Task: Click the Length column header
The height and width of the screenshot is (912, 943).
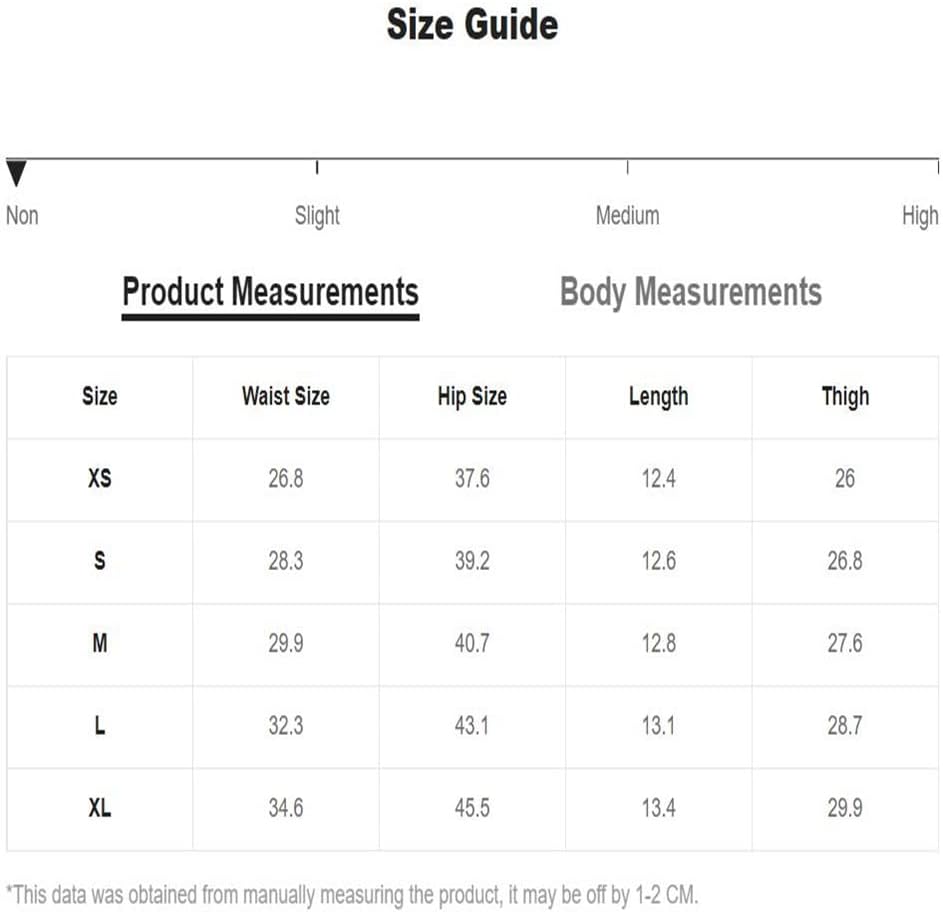Action: [x=659, y=396]
